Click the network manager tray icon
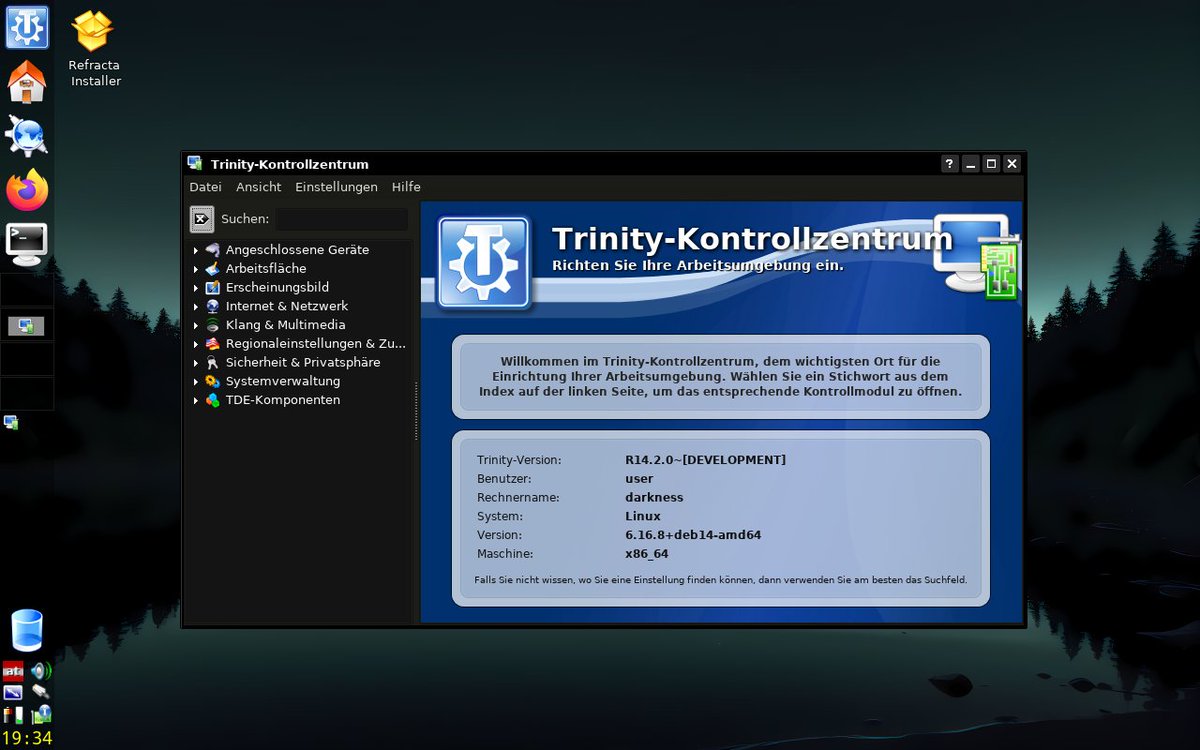Image resolution: width=1200 pixels, height=750 pixels. (41, 714)
